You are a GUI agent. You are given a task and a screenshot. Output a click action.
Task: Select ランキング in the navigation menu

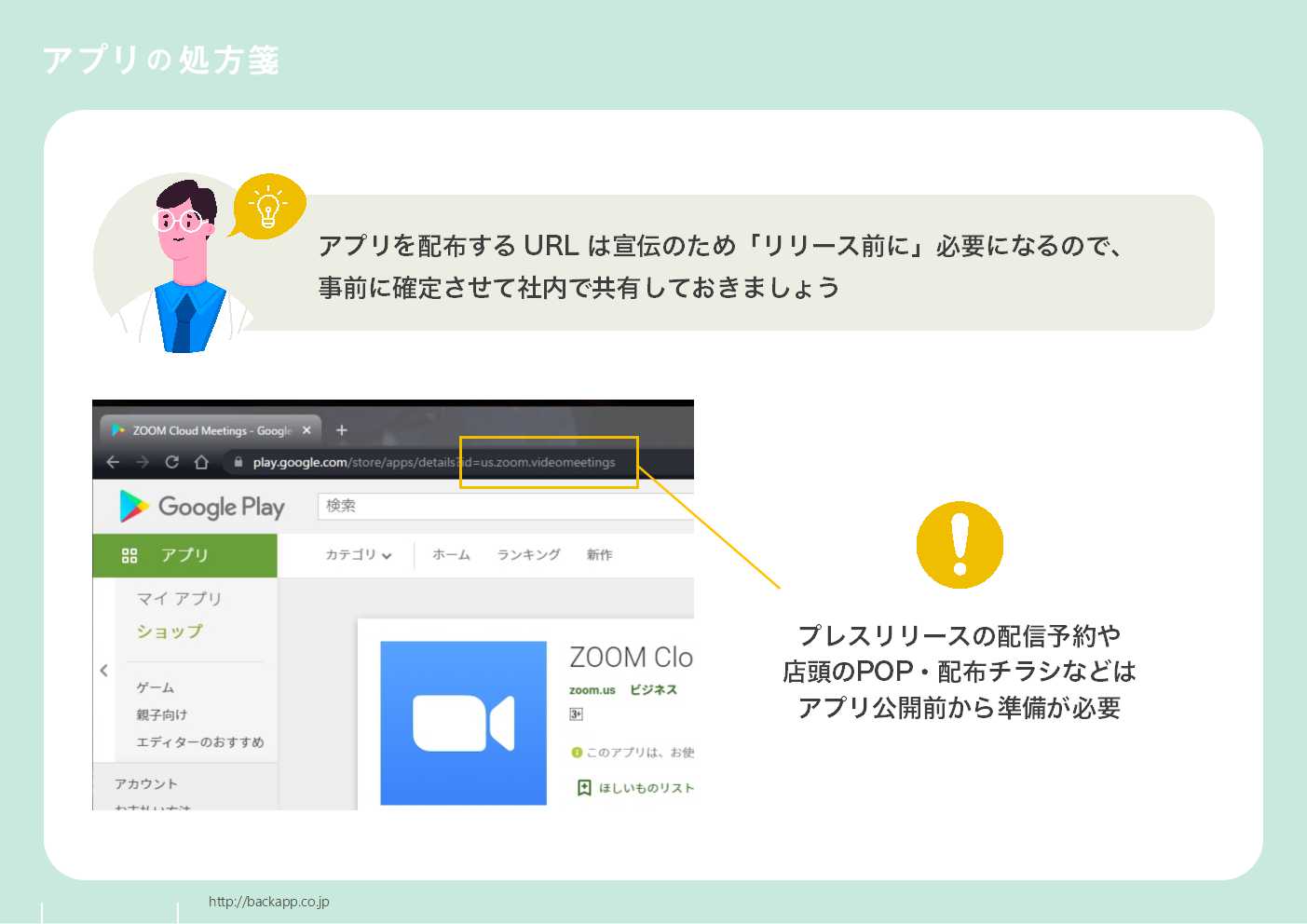(x=527, y=555)
